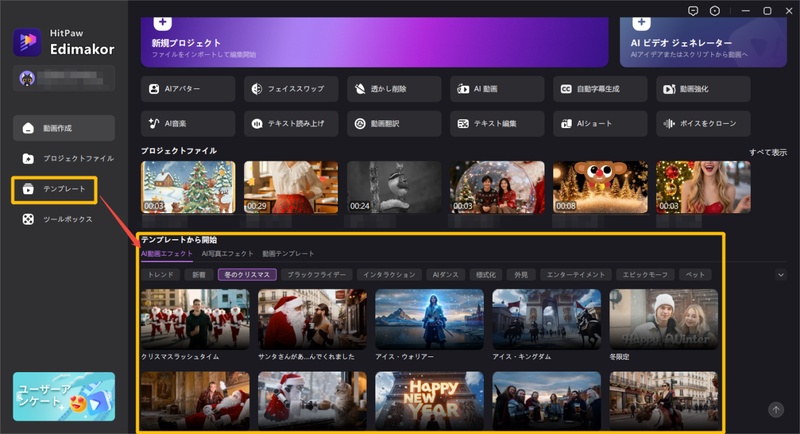Screen dimensions: 800x434
Task: Open the 00:29 project thumbnail
Action: click(x=291, y=187)
